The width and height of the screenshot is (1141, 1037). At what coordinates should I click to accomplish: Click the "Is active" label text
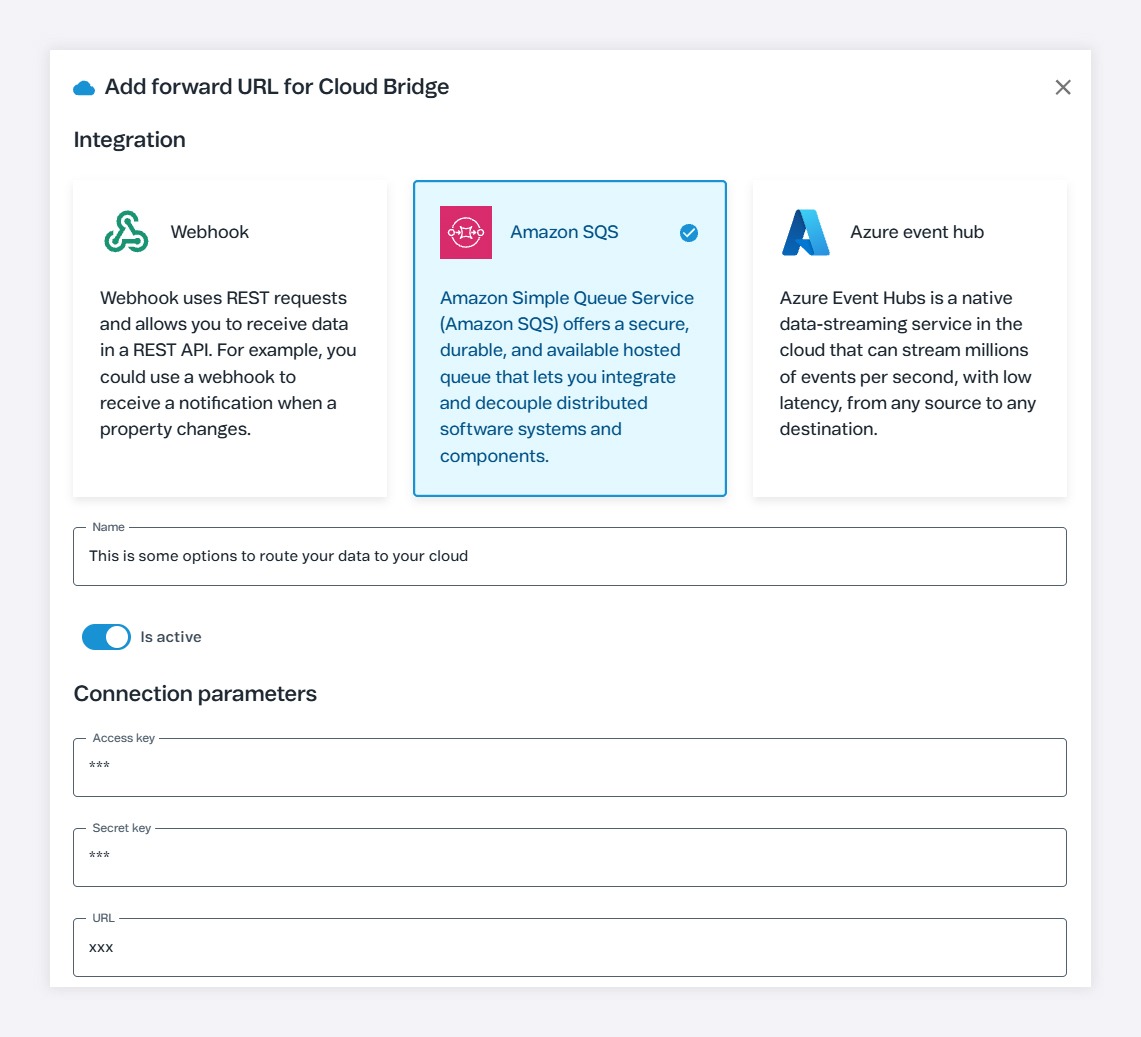coord(171,637)
